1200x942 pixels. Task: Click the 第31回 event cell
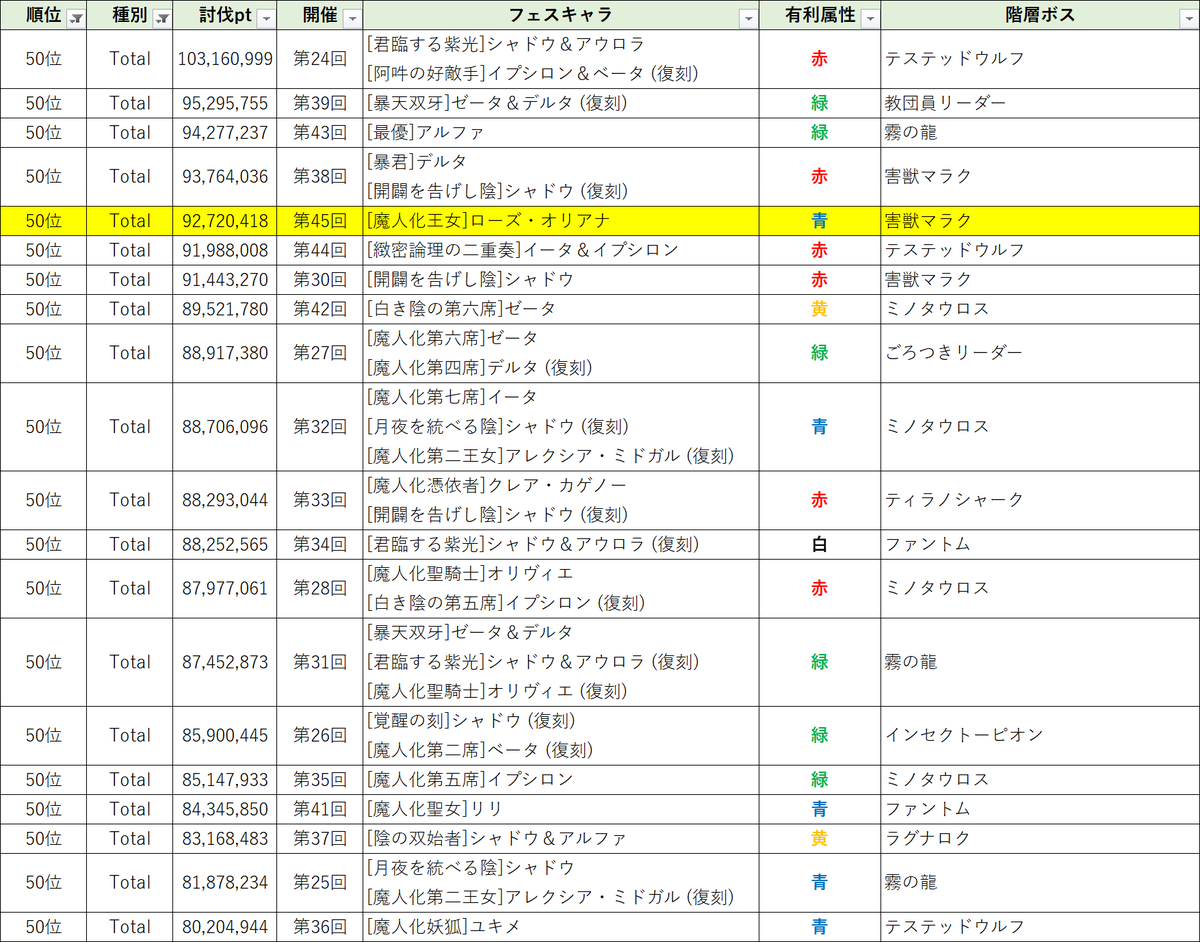[320, 661]
